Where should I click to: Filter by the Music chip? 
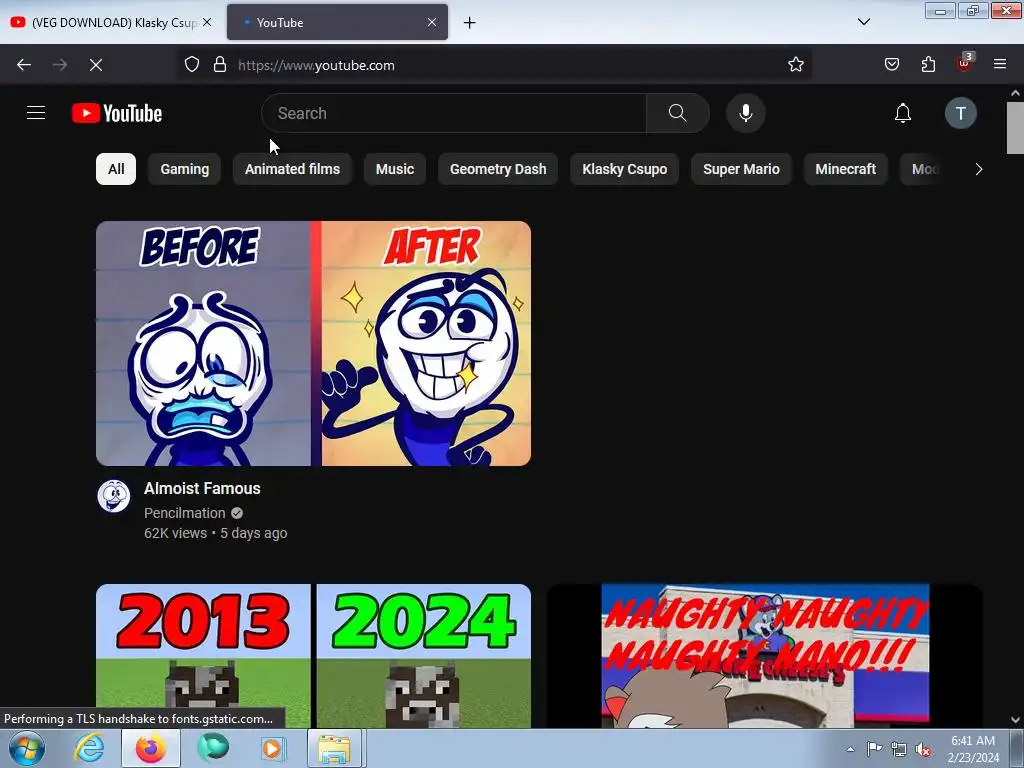(394, 169)
